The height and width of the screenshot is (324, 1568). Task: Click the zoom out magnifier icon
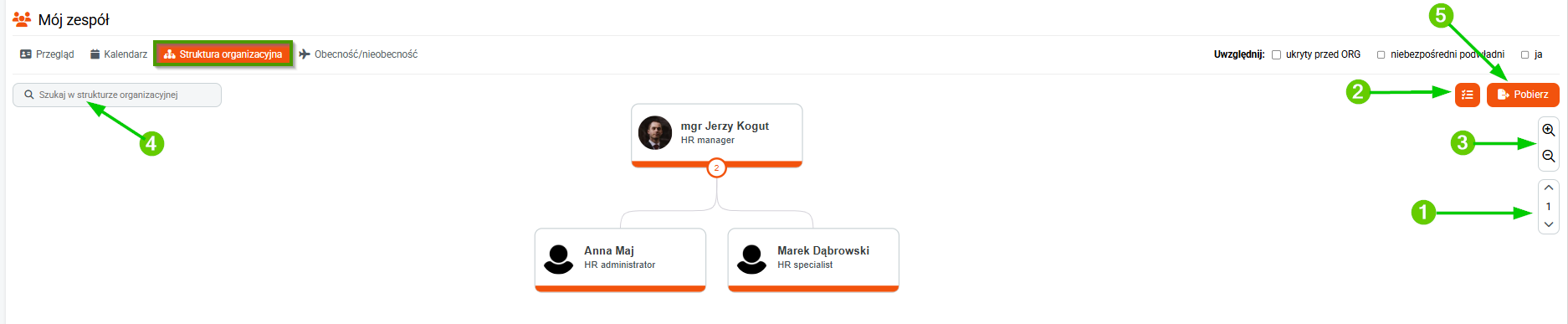tap(1549, 157)
